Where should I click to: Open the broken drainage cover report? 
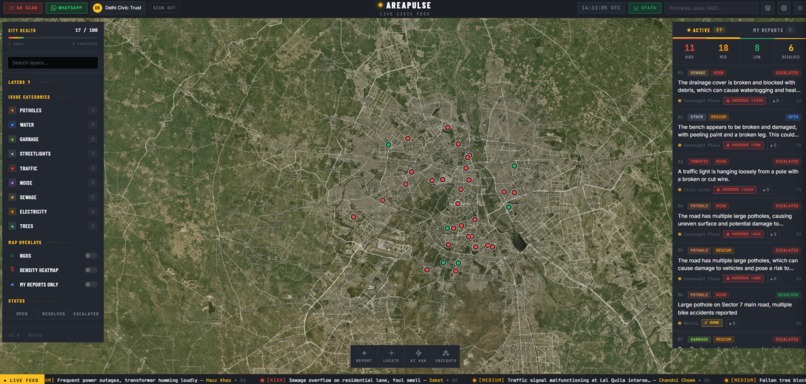pos(739,87)
